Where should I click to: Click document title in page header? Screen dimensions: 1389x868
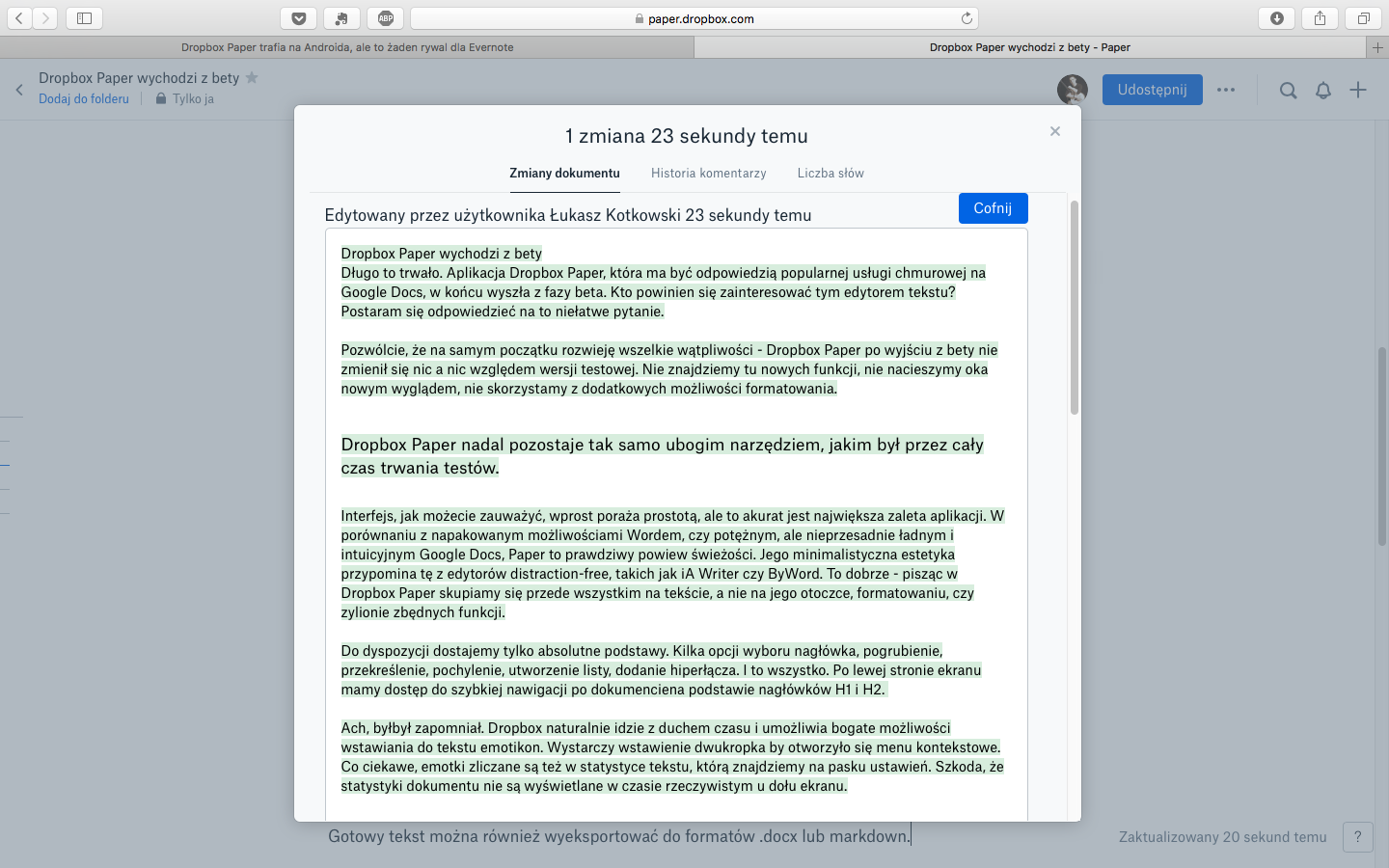pyautogui.click(x=139, y=77)
